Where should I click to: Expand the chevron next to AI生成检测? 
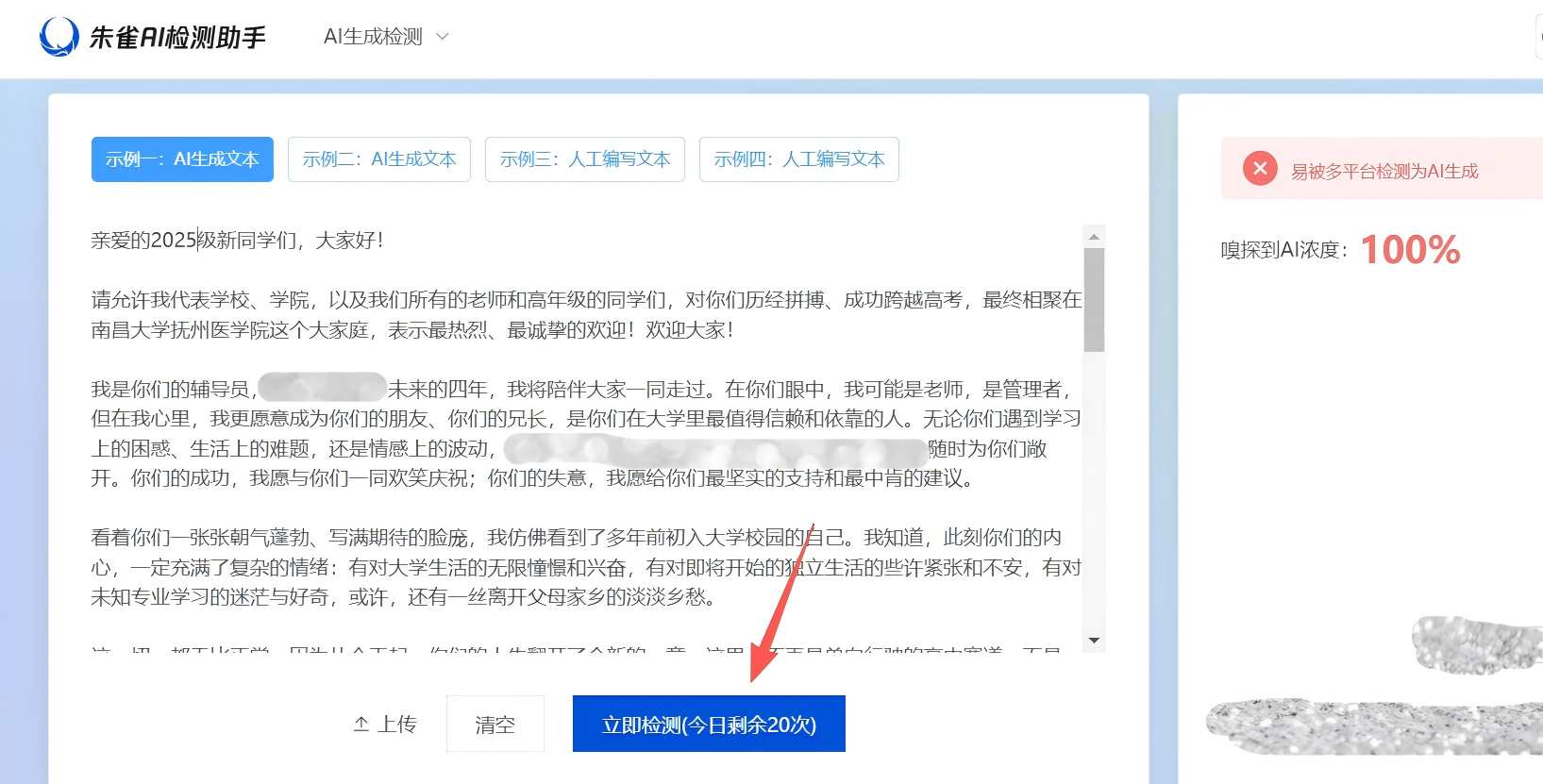click(x=442, y=37)
